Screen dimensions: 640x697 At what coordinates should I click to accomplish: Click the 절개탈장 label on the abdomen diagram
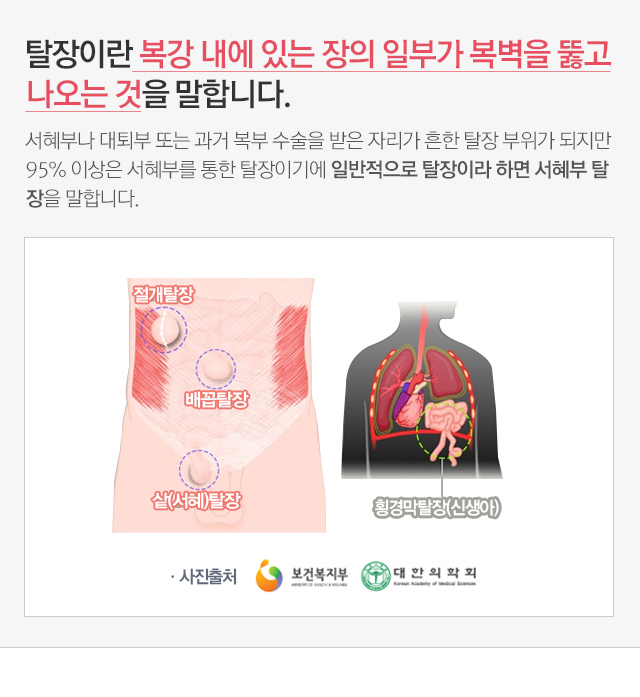[163, 294]
